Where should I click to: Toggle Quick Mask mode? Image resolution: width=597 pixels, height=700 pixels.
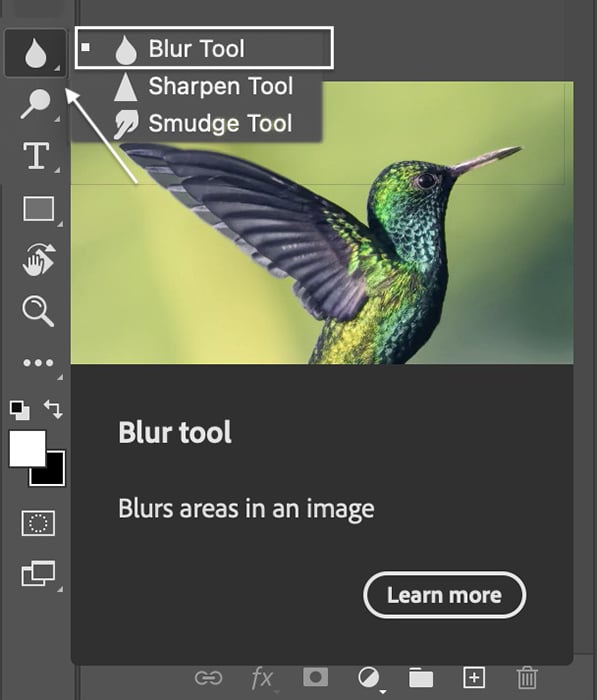tap(38, 523)
